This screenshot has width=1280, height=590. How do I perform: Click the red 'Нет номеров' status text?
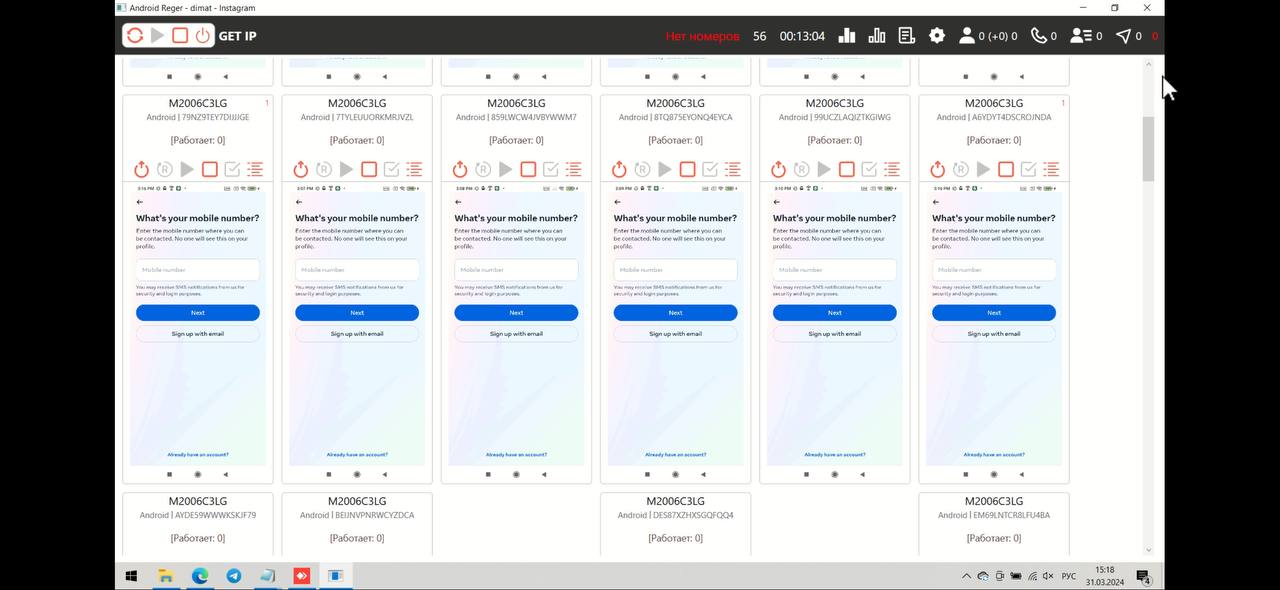point(703,36)
